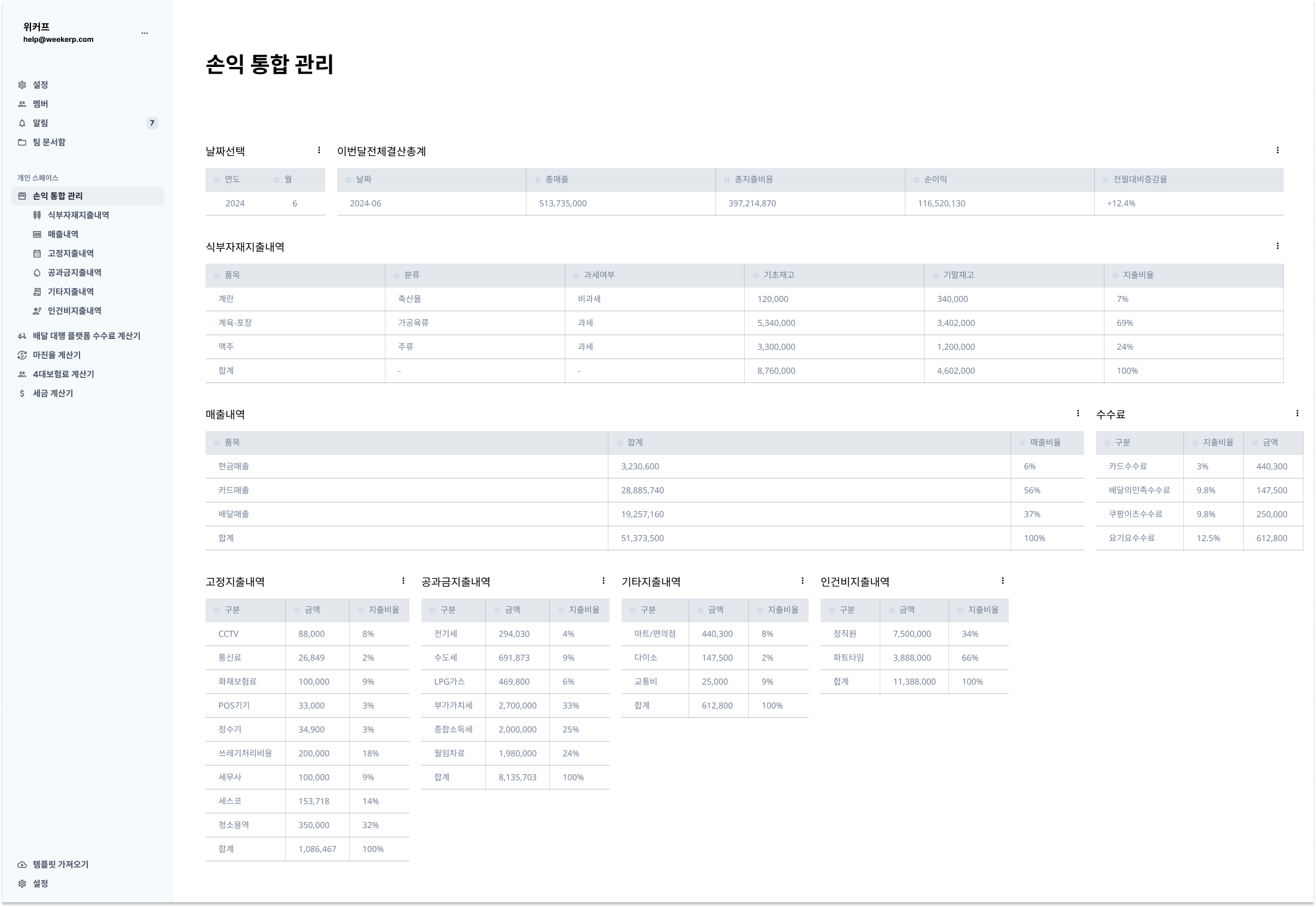Click the 총매출 column header
Viewport: 1316px width, 907px height.
[556, 179]
